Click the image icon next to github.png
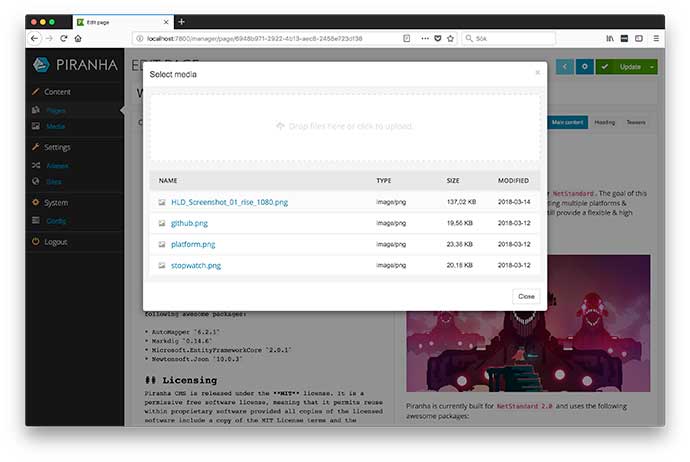690x462 pixels. [161, 223]
